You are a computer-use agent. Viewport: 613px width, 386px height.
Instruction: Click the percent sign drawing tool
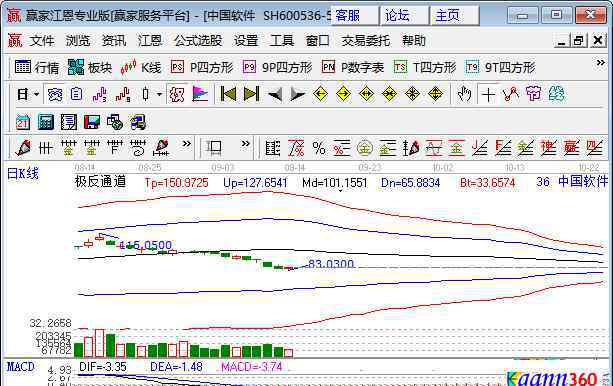(x=319, y=149)
